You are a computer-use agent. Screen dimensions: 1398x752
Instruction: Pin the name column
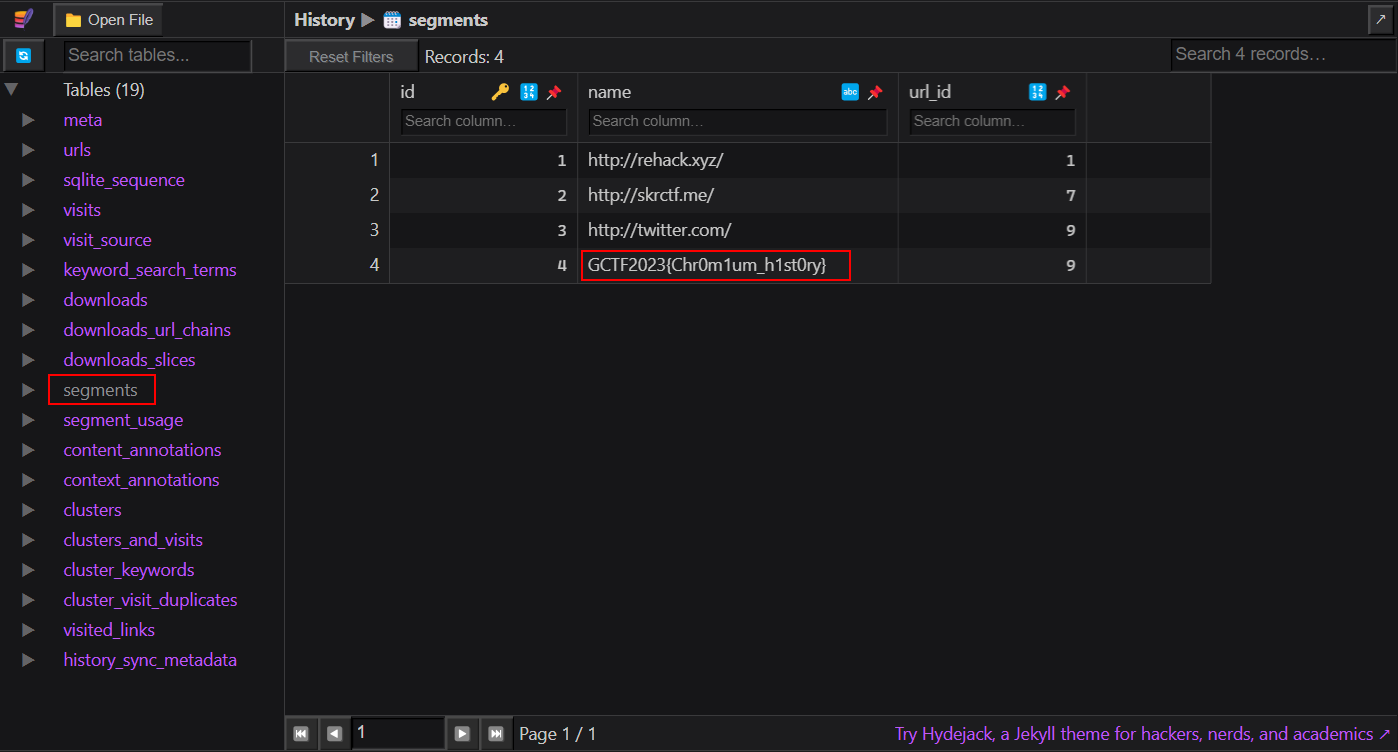(x=875, y=92)
